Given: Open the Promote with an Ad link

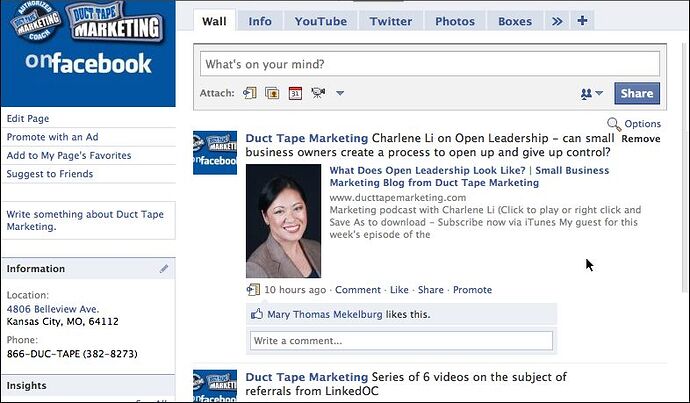Looking at the screenshot, I should click(x=52, y=137).
